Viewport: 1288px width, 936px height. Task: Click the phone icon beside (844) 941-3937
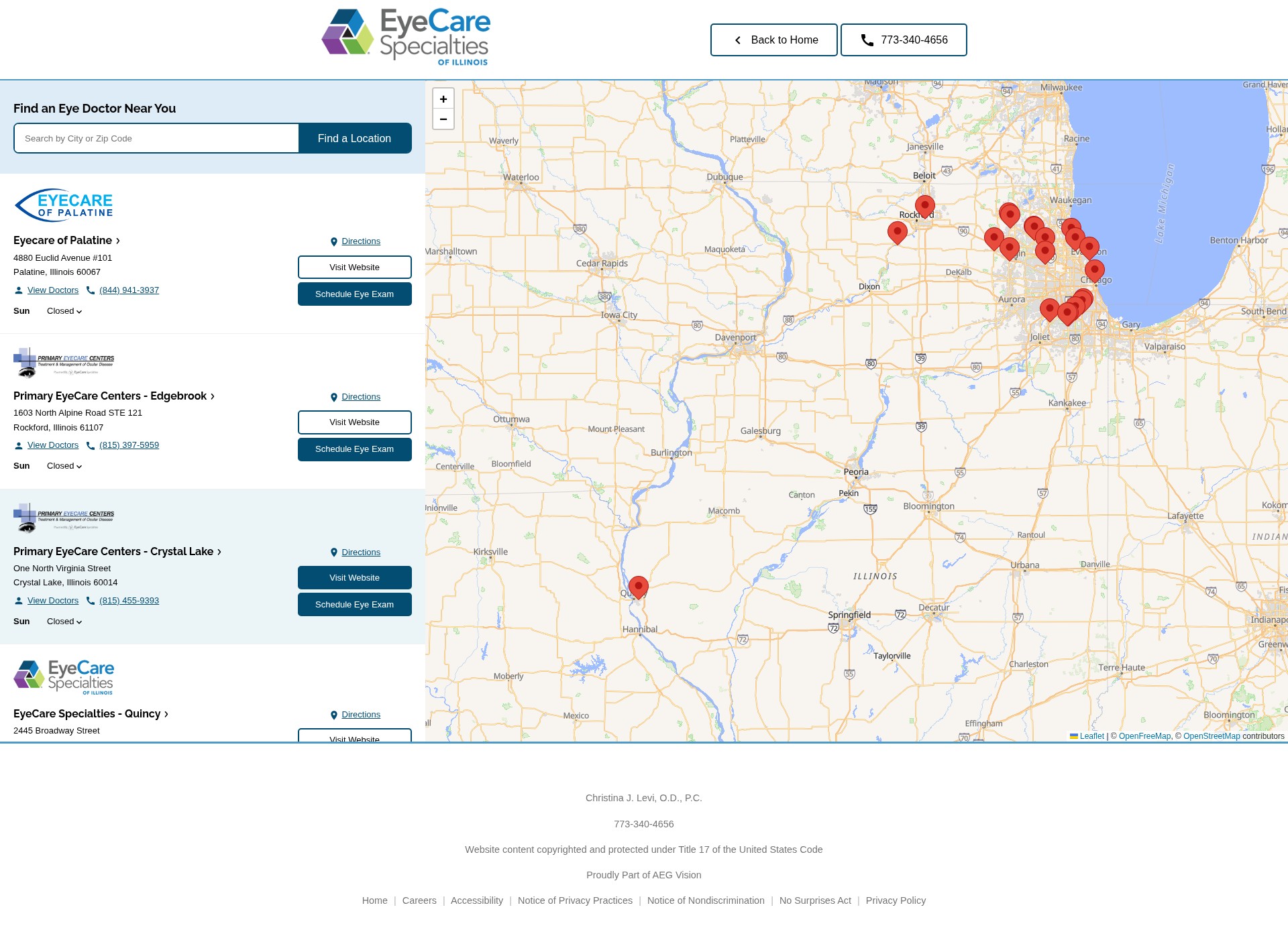(x=91, y=290)
